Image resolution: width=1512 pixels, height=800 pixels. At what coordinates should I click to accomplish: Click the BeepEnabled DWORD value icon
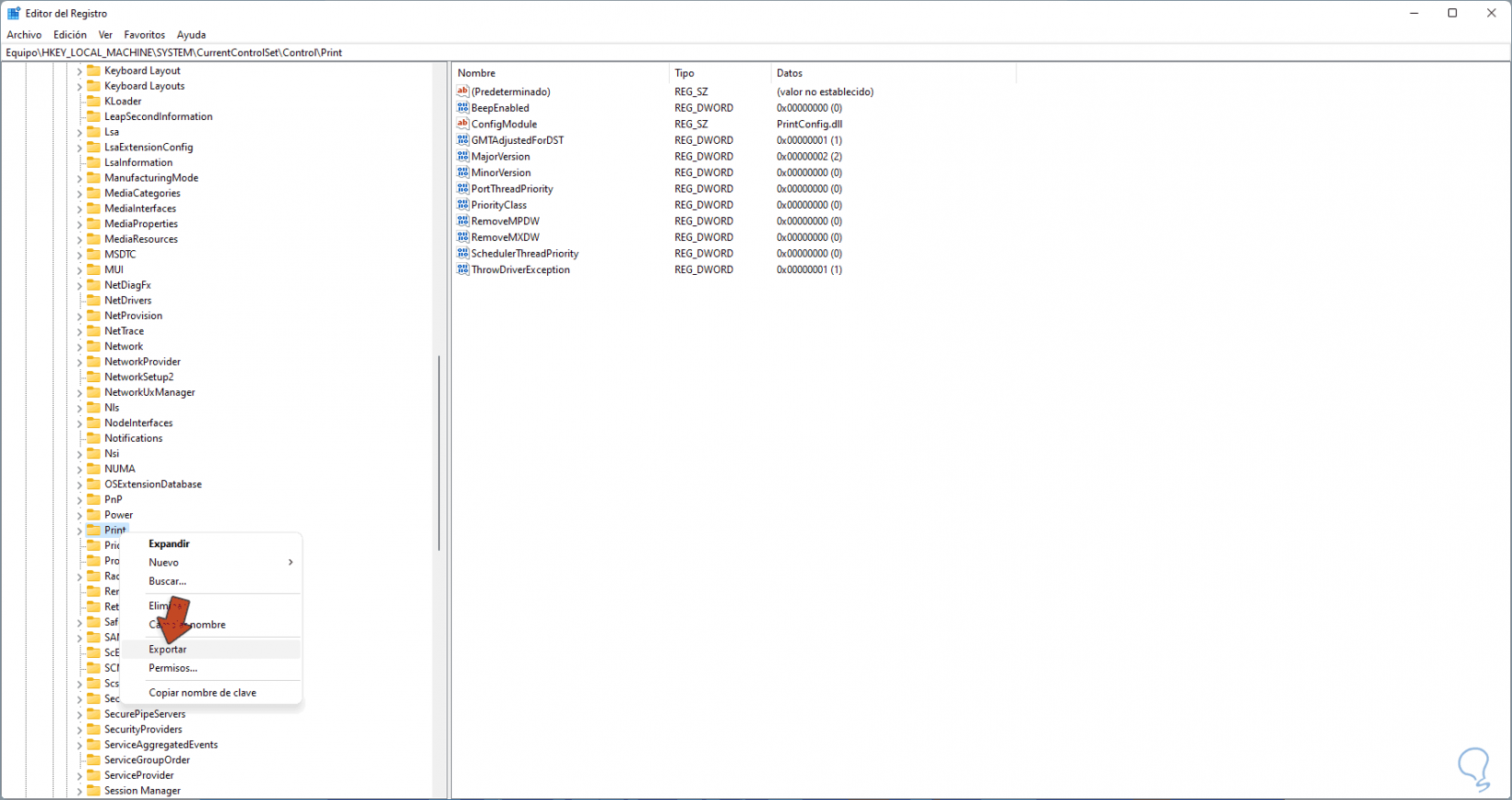point(463,108)
